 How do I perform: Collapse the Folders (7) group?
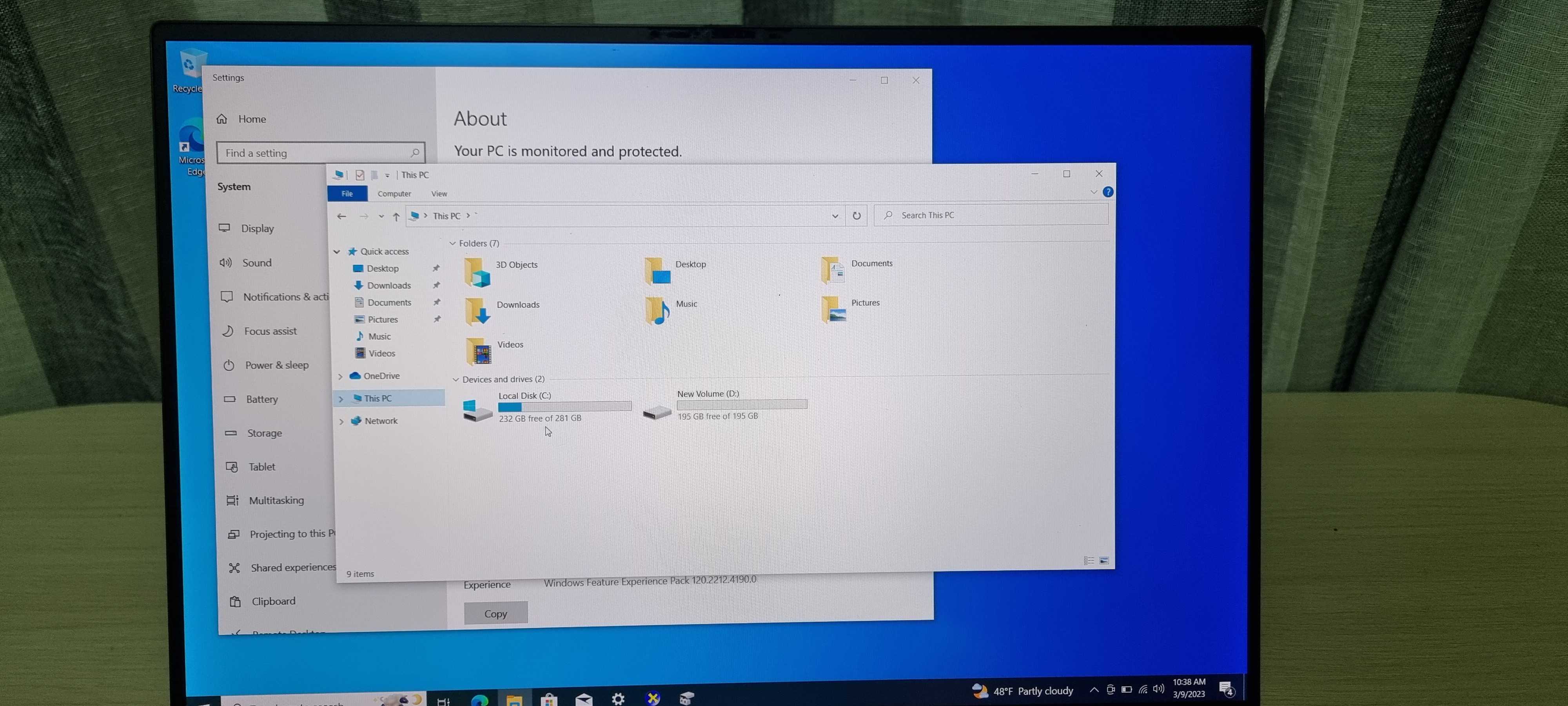click(452, 244)
